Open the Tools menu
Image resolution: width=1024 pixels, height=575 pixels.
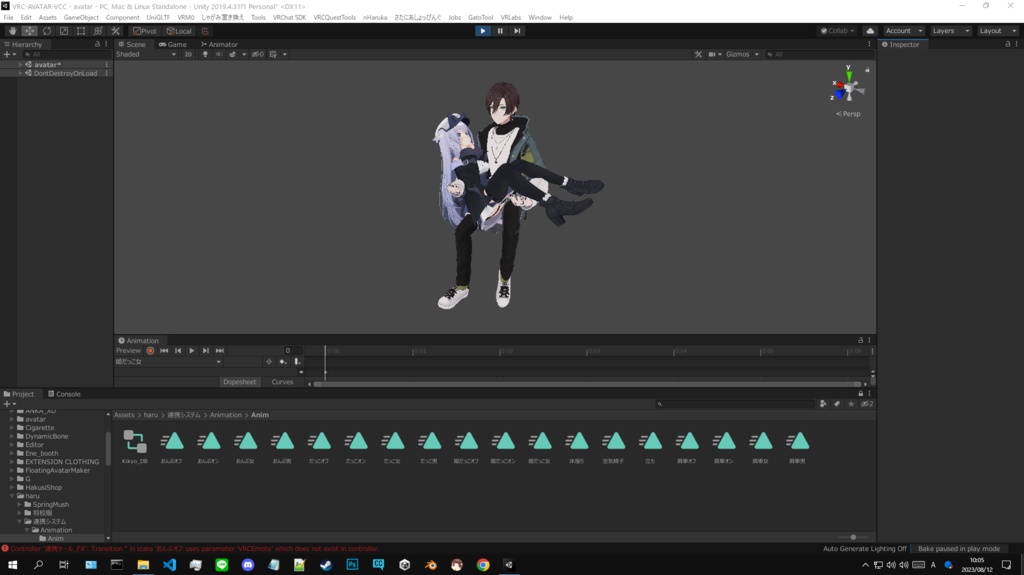pos(258,18)
